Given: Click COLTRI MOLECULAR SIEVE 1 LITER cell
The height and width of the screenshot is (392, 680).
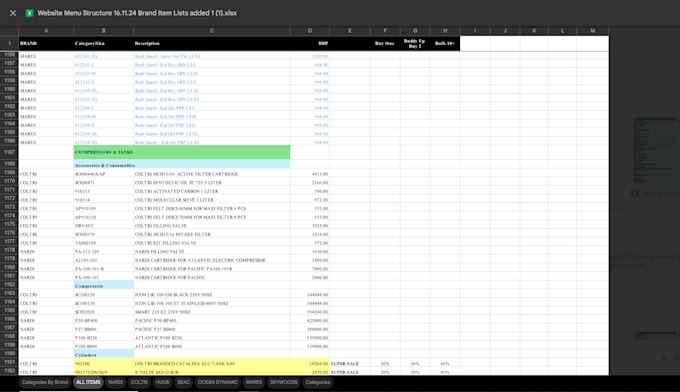Looking at the screenshot, I should (x=212, y=200).
